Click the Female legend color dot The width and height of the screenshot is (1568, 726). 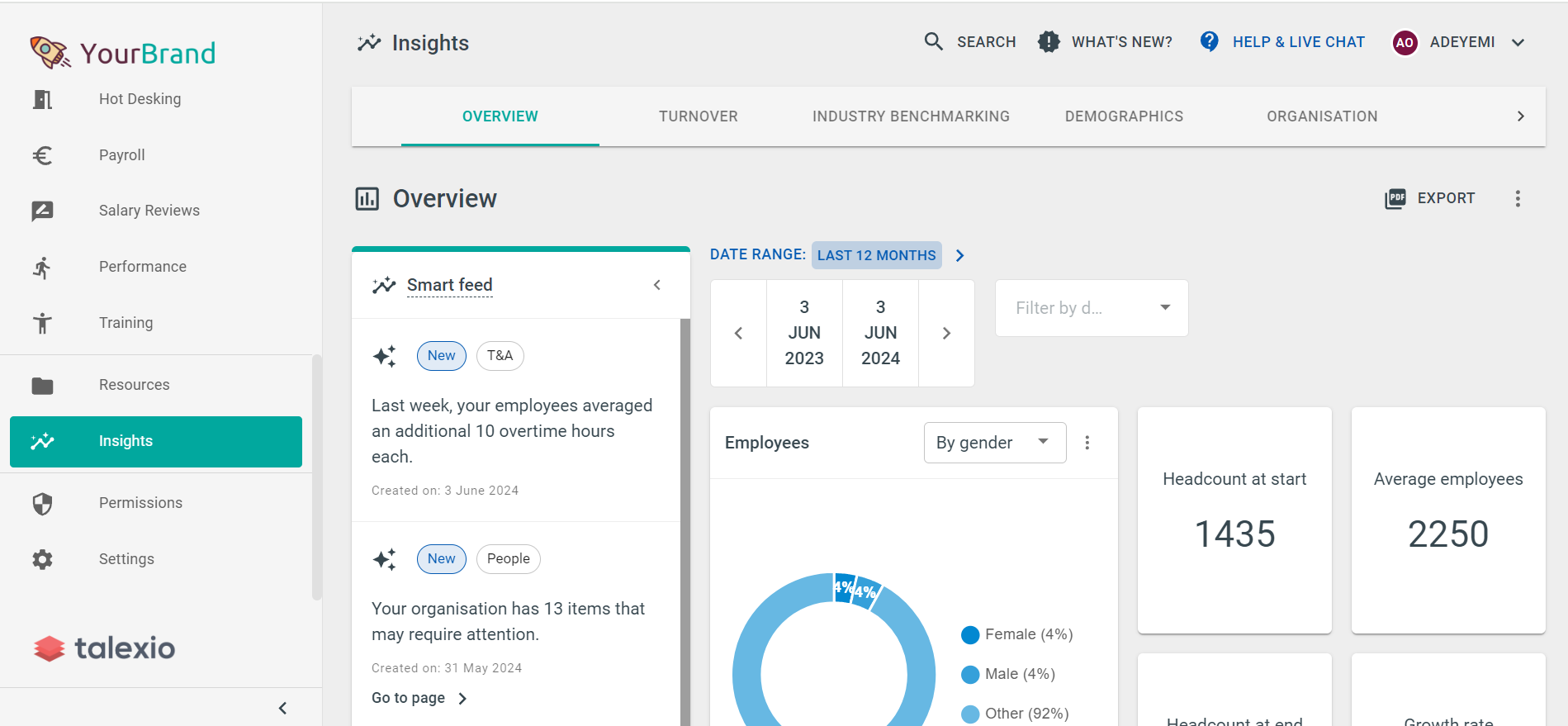pyautogui.click(x=970, y=635)
